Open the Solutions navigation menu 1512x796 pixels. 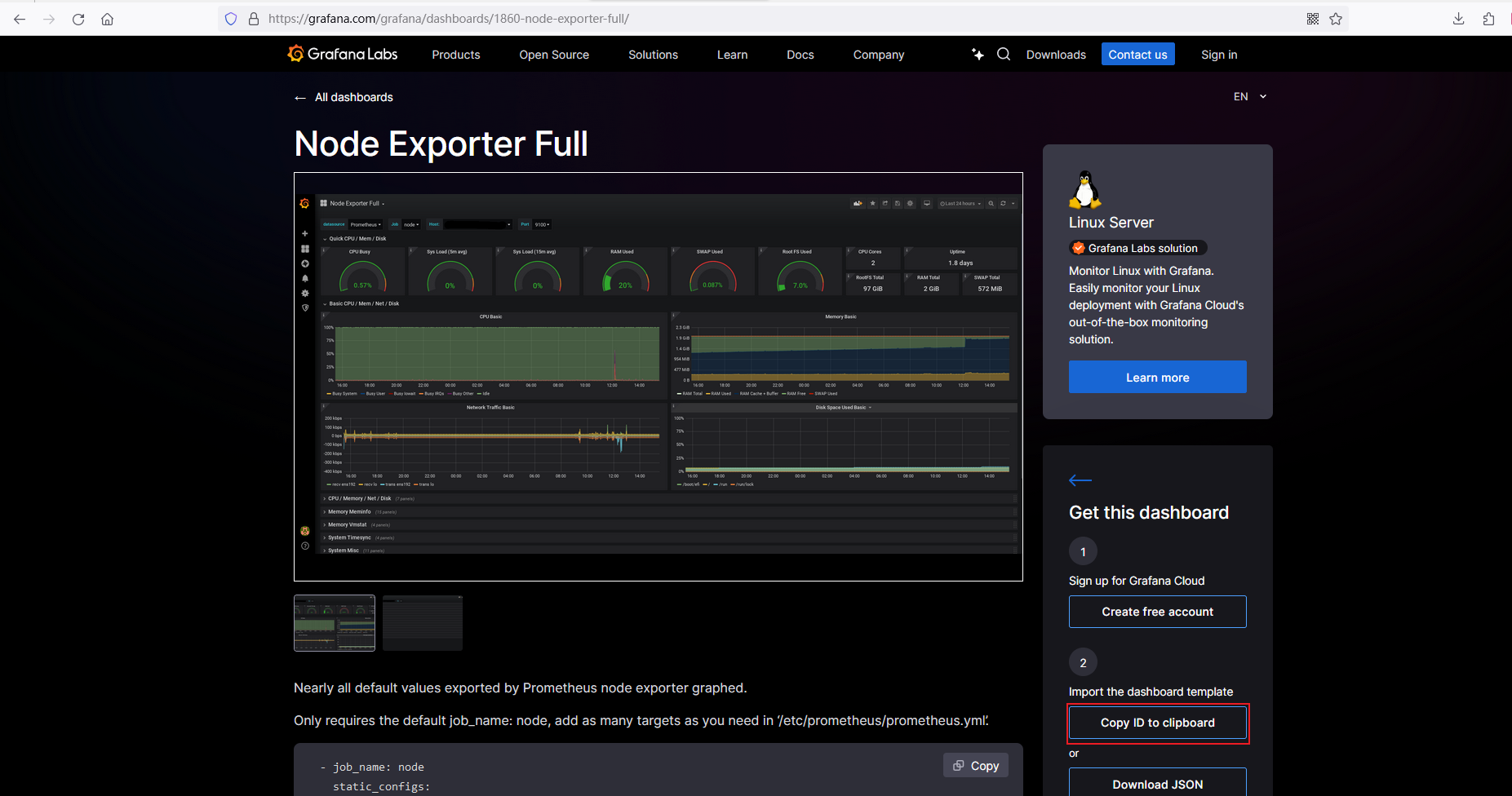(x=653, y=55)
